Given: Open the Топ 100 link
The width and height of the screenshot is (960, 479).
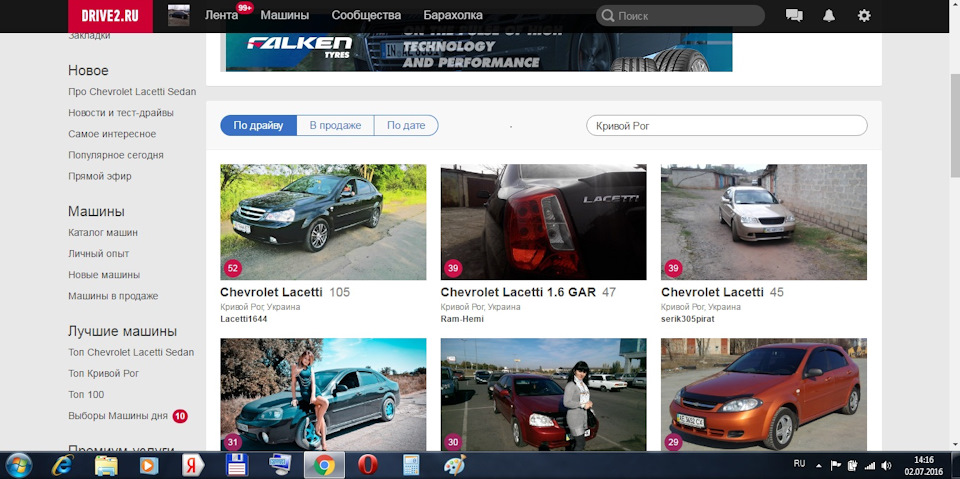Looking at the screenshot, I should click(x=86, y=394).
